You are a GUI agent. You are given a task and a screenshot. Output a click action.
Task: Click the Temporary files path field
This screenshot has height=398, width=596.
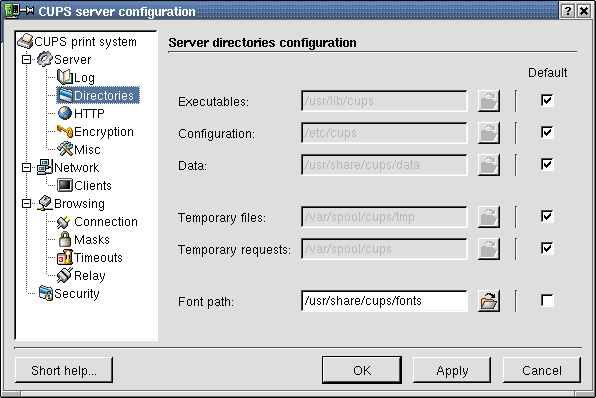point(384,217)
